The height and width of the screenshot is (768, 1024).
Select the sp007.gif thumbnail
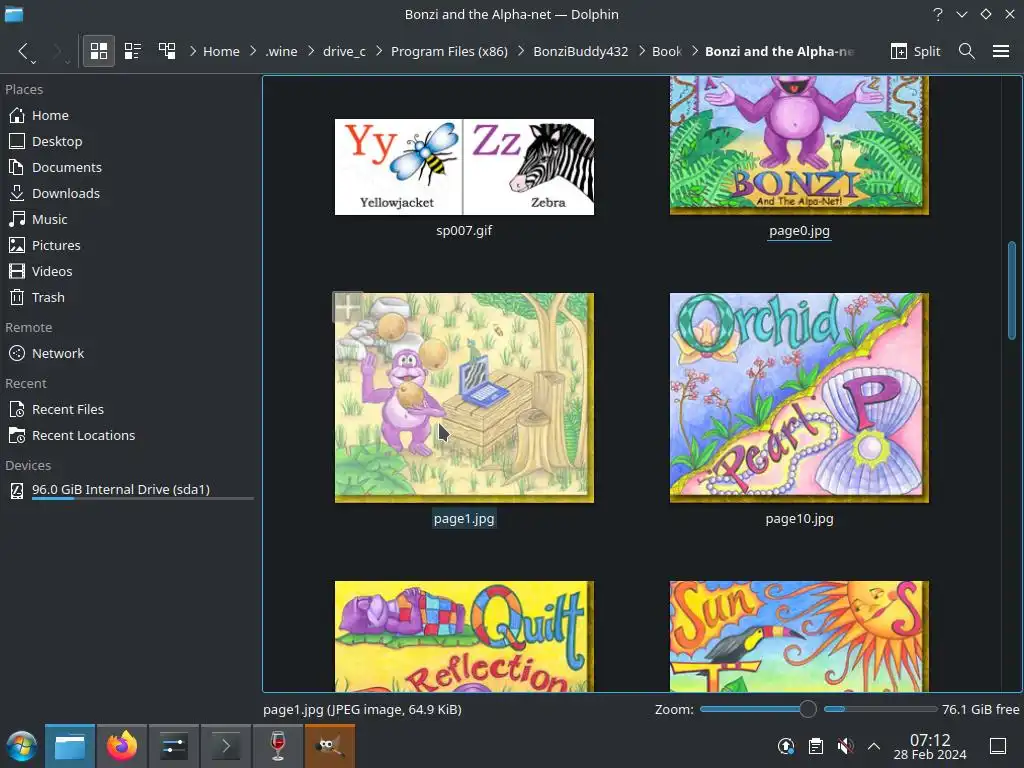464,167
